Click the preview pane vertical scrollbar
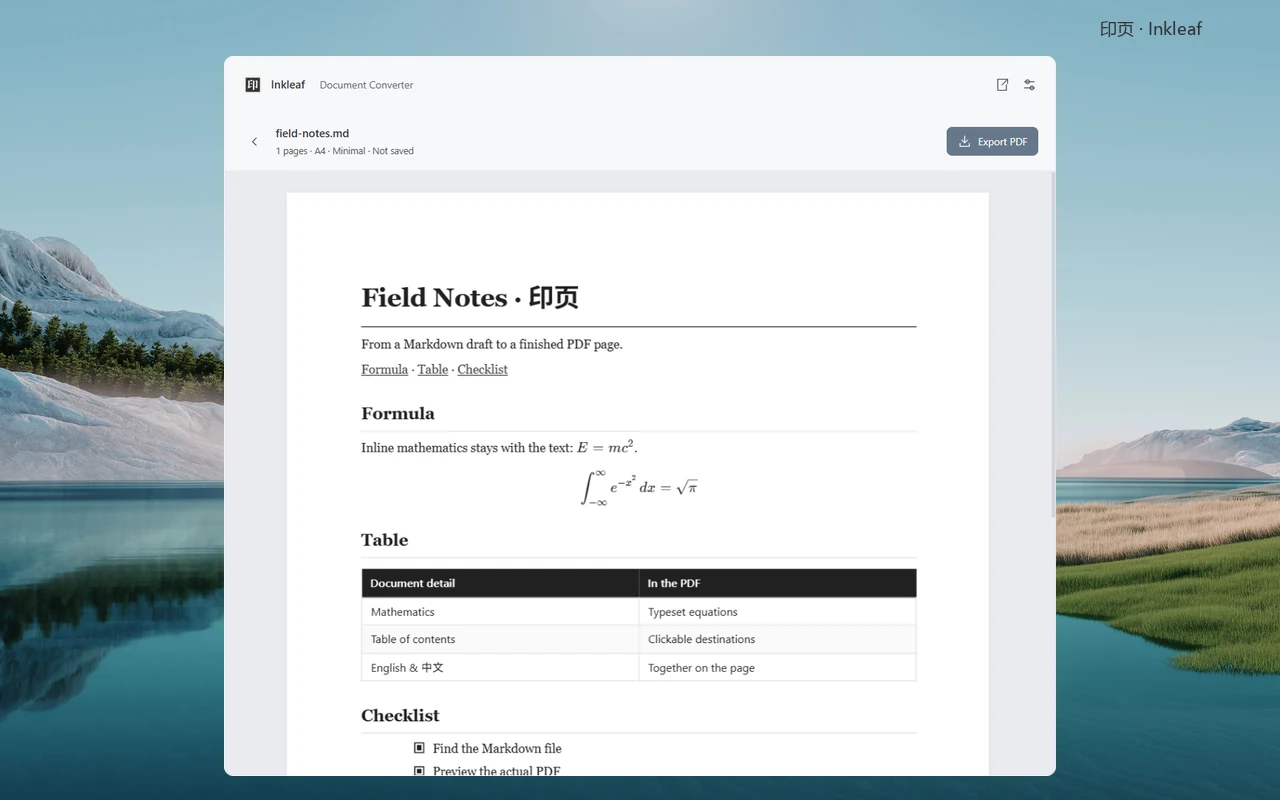 [1052, 345]
